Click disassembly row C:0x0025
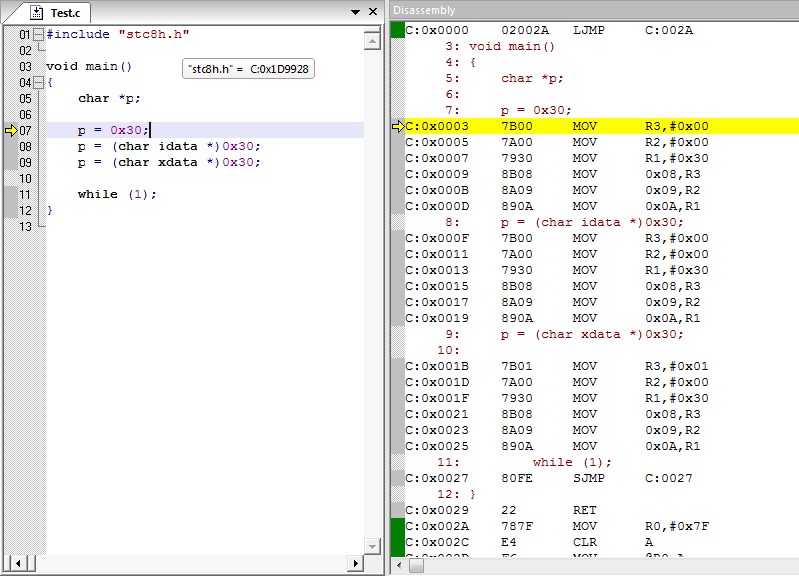 click(601, 447)
